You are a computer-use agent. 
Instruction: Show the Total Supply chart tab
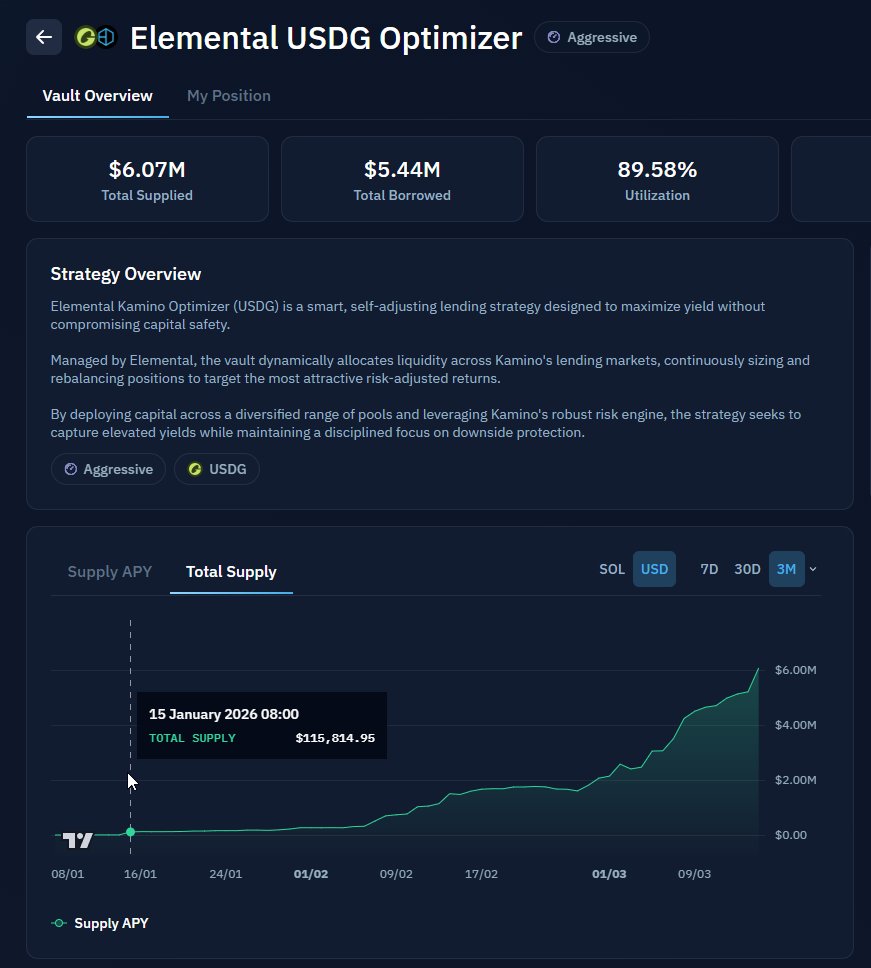(231, 572)
